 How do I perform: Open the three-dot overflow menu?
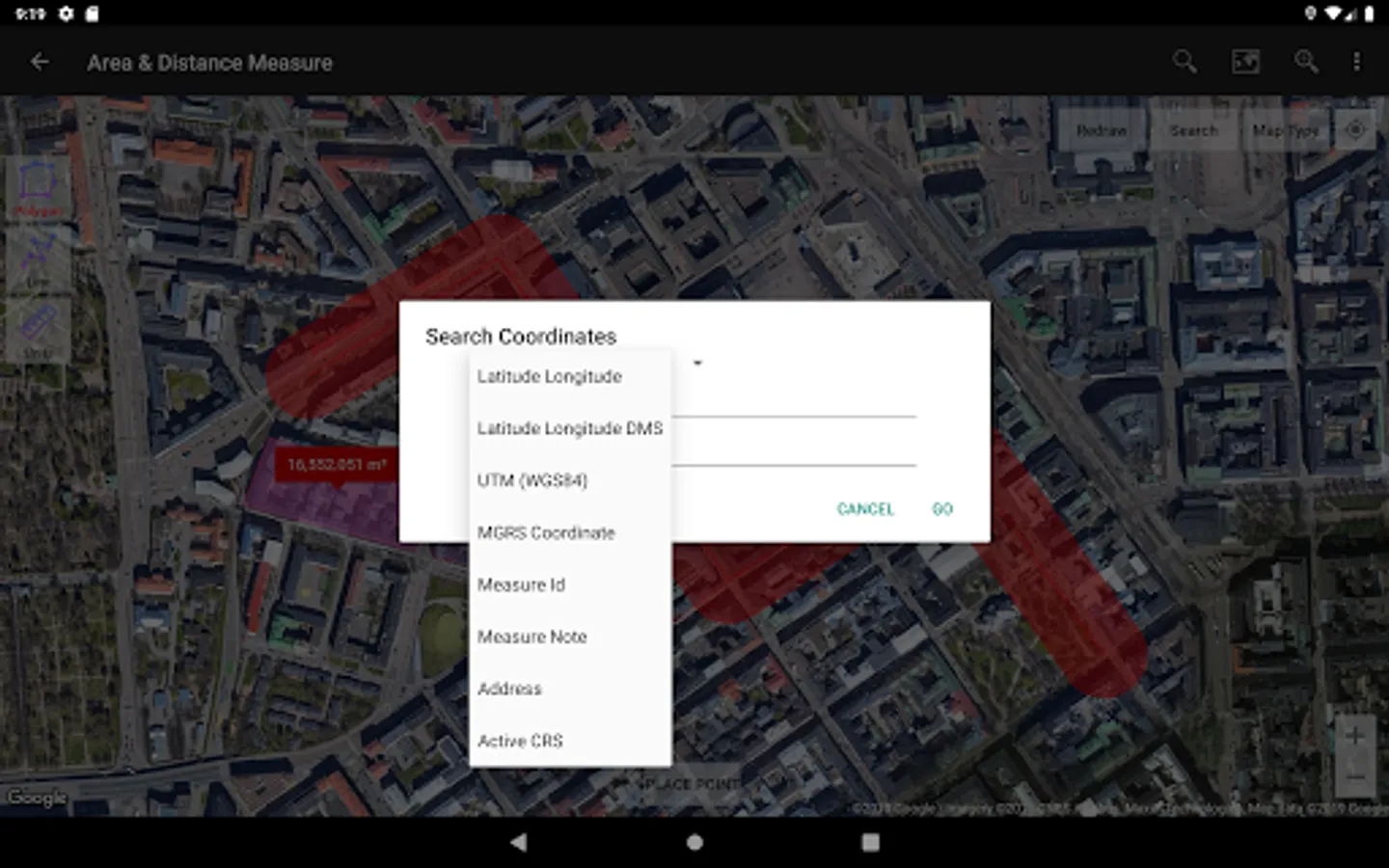(1356, 63)
